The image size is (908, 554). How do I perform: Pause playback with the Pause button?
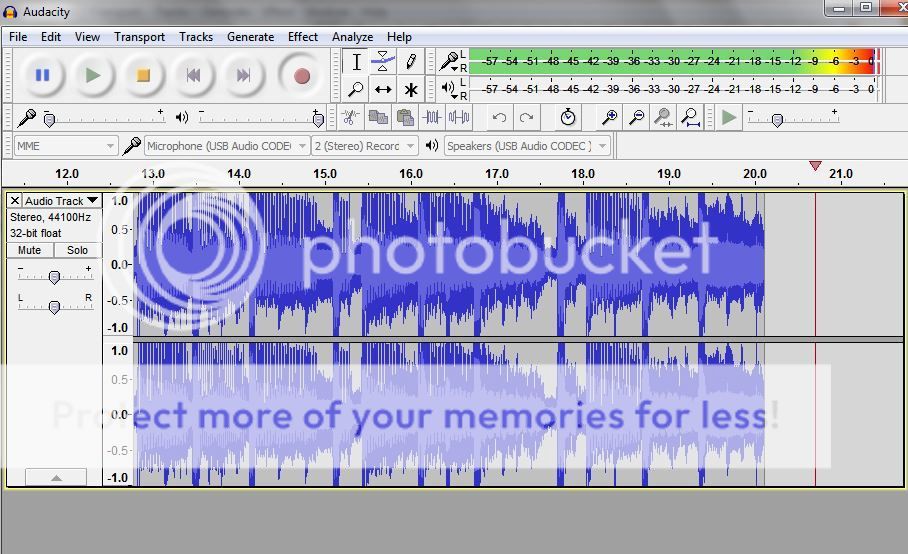tap(42, 75)
